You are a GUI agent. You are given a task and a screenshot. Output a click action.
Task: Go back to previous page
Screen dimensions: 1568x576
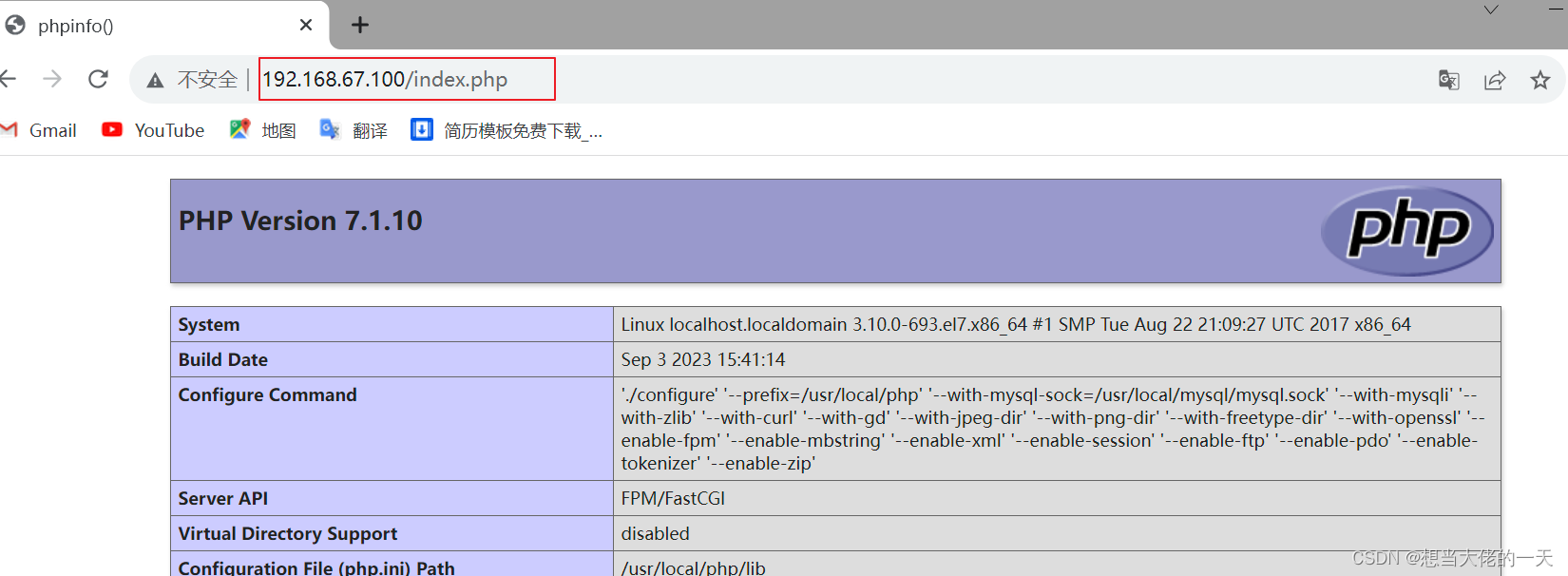click(x=8, y=79)
